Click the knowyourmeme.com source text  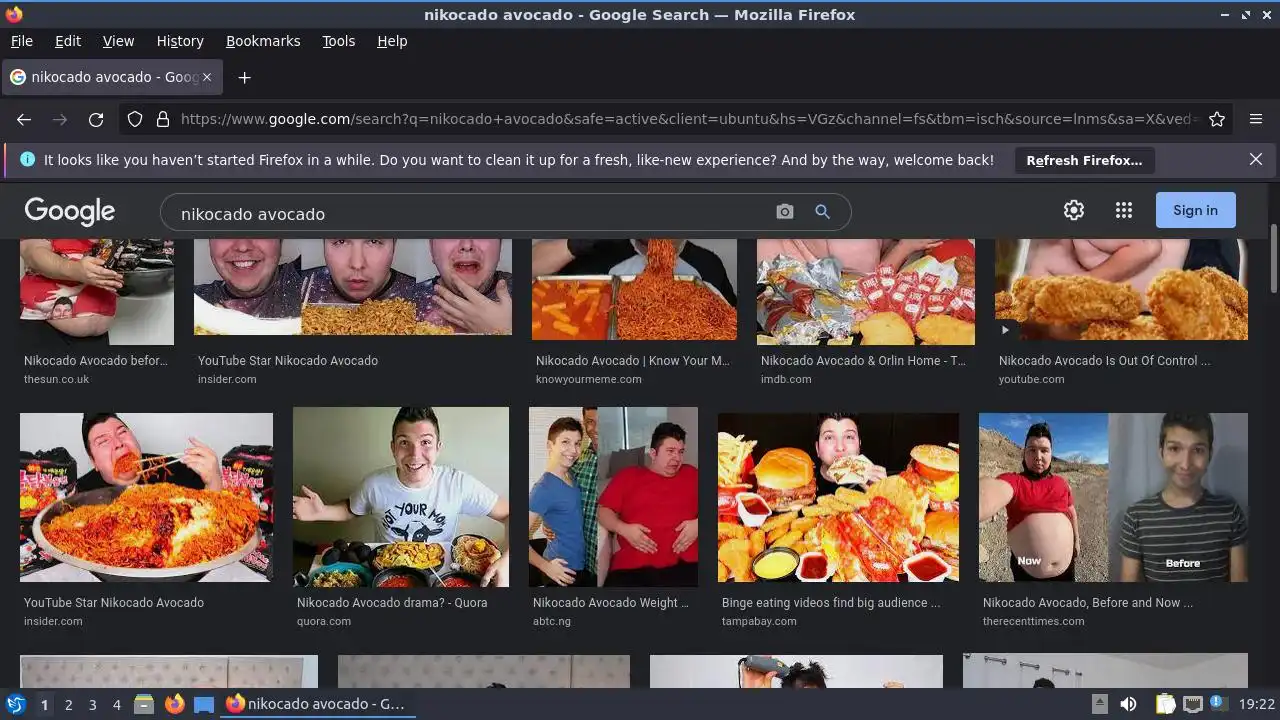click(x=588, y=379)
